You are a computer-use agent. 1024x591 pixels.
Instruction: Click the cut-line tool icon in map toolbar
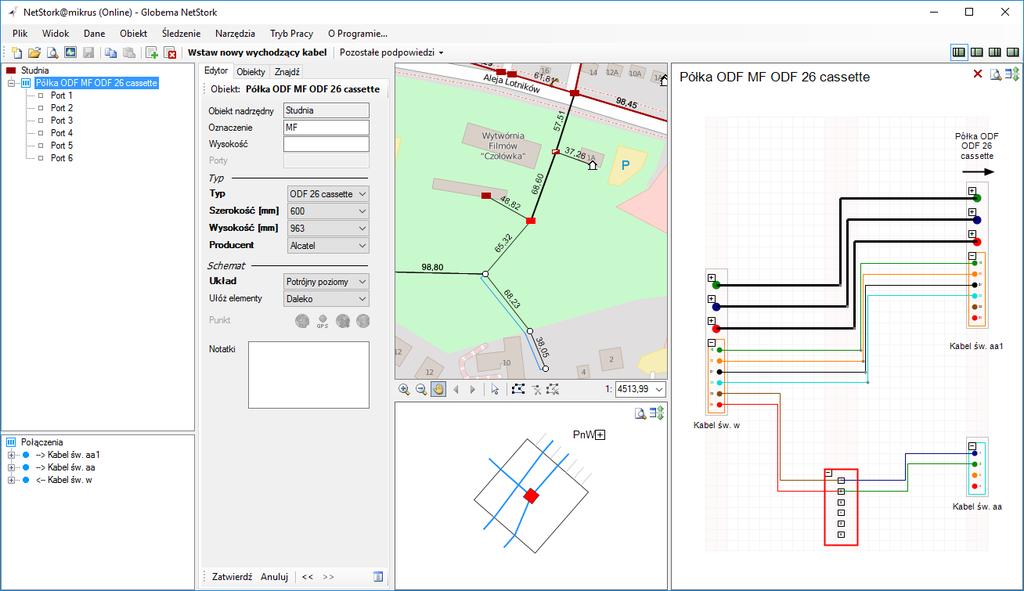[x=536, y=390]
